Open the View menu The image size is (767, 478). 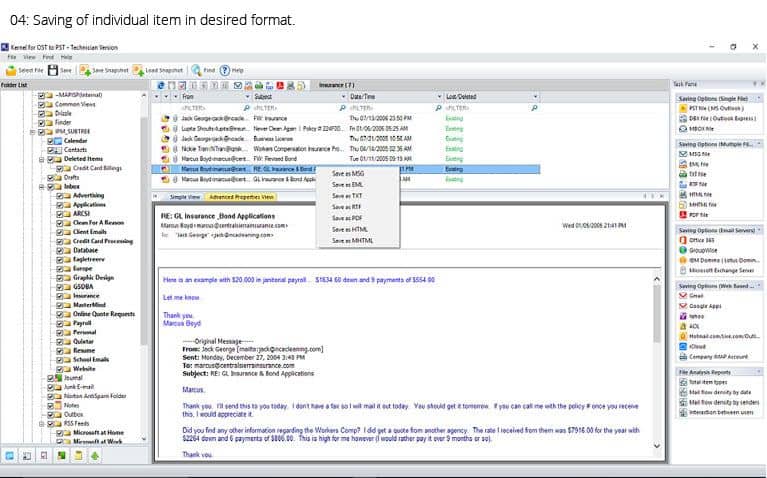(29, 57)
